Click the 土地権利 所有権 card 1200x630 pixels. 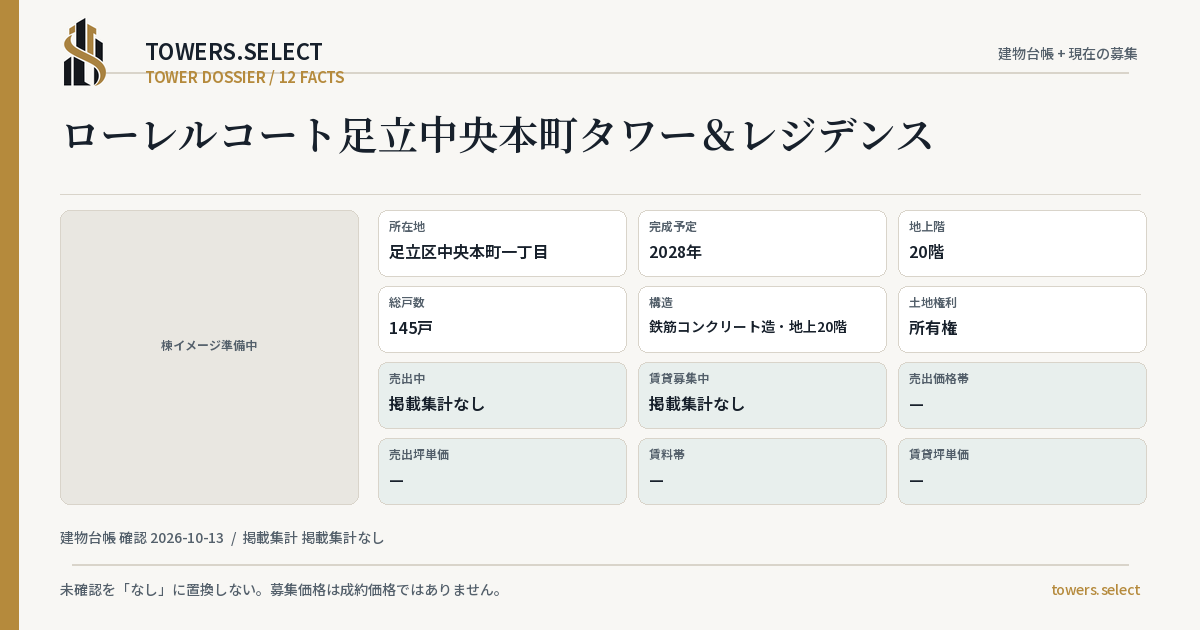(1022, 319)
